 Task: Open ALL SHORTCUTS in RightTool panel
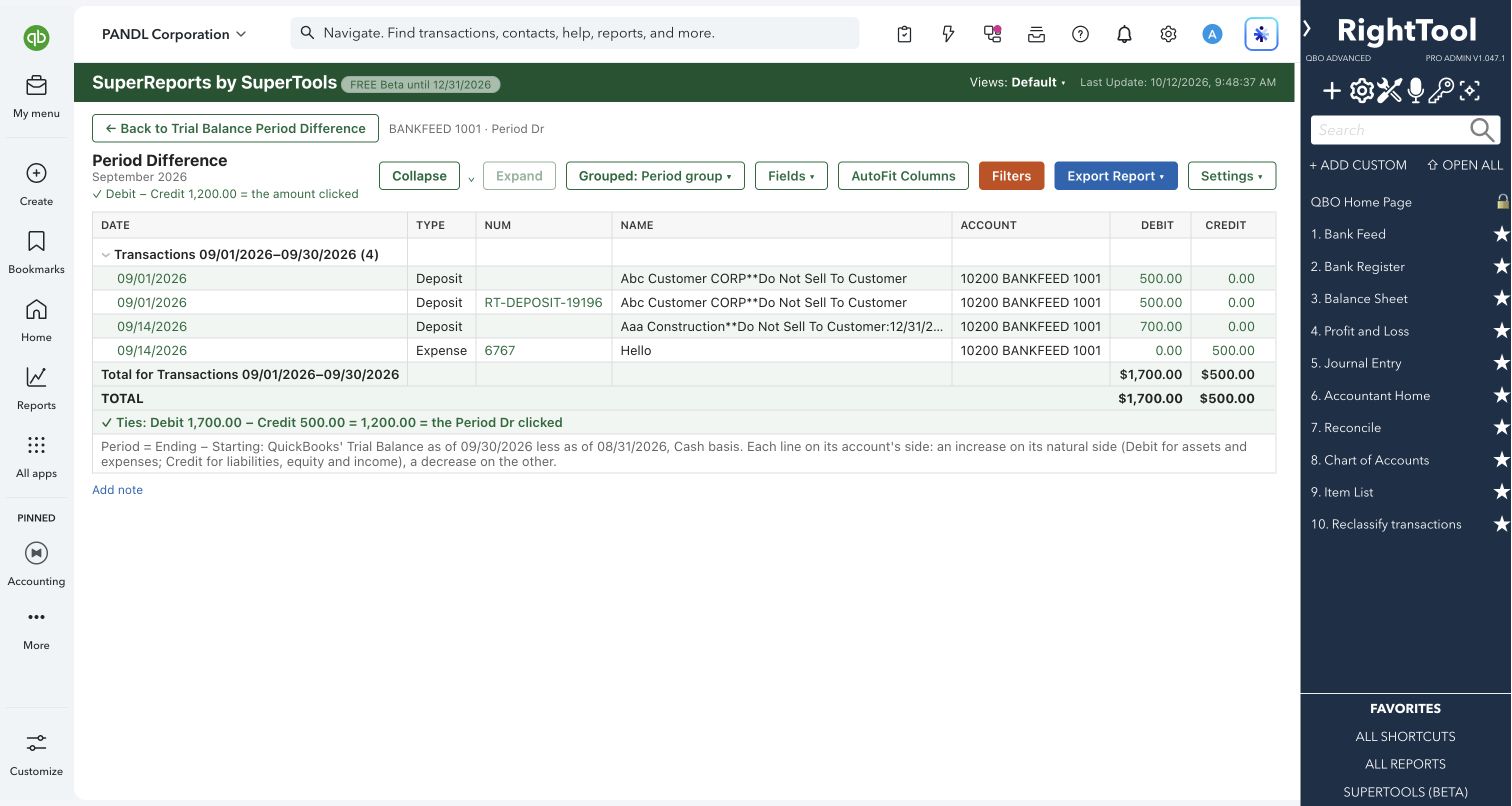coord(1405,737)
